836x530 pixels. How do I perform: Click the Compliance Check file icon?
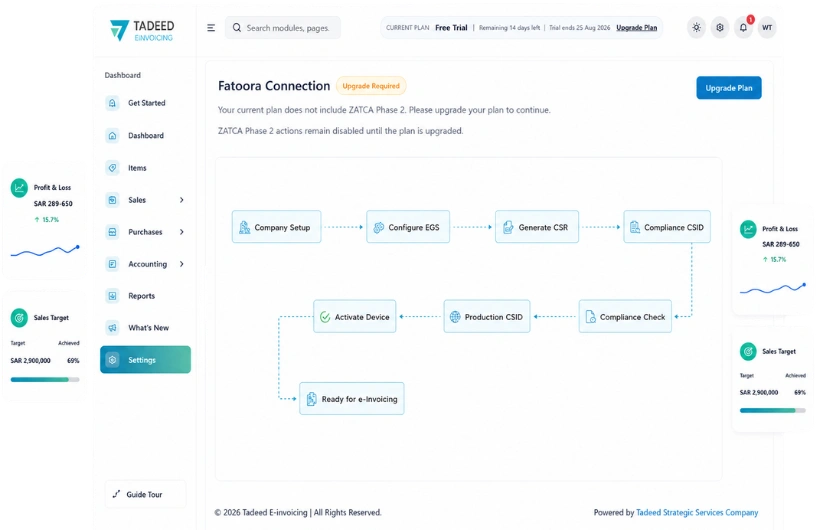[x=590, y=317]
